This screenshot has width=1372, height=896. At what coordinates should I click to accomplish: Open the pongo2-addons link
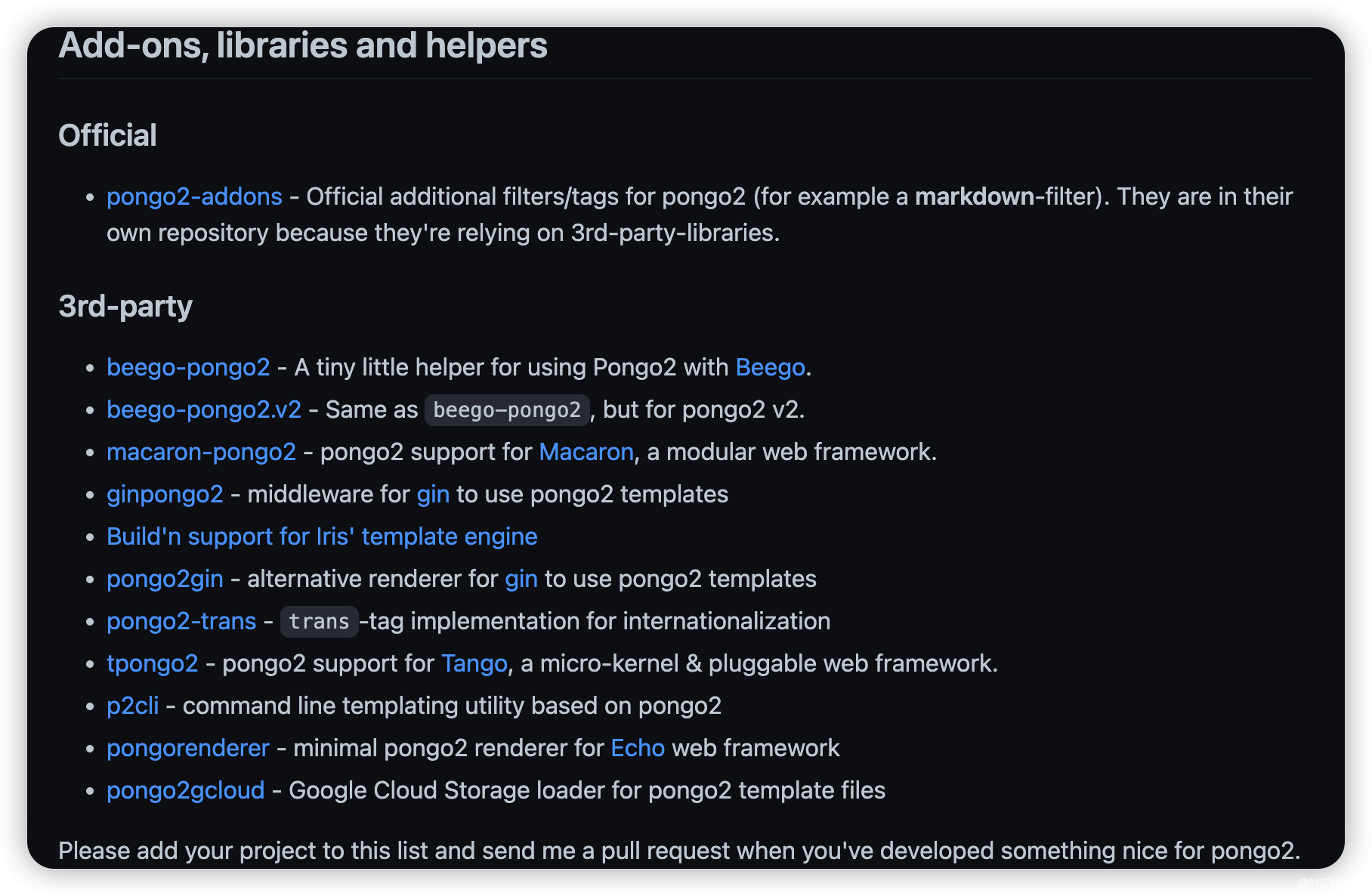194,196
